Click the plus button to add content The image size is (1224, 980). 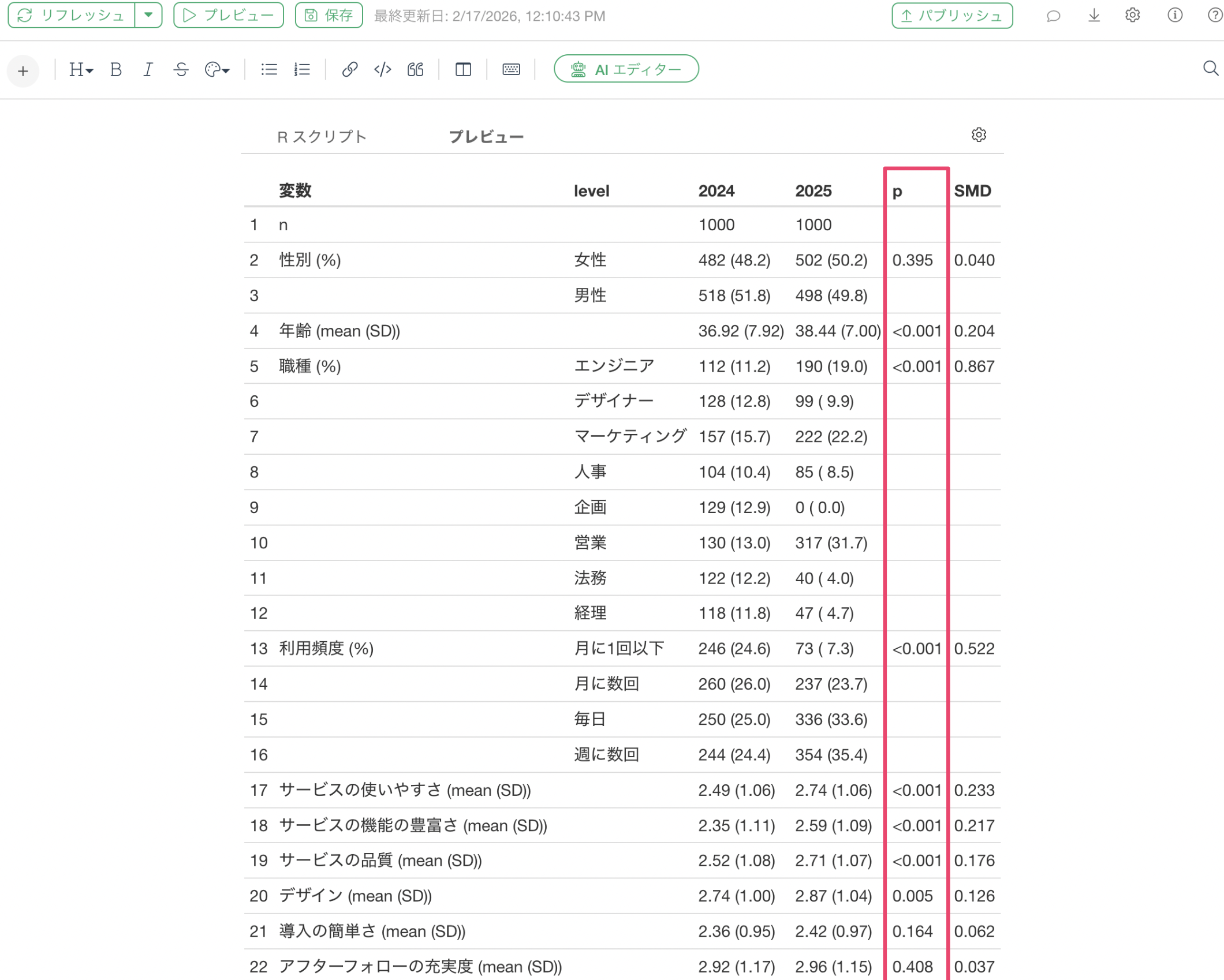click(x=23, y=71)
